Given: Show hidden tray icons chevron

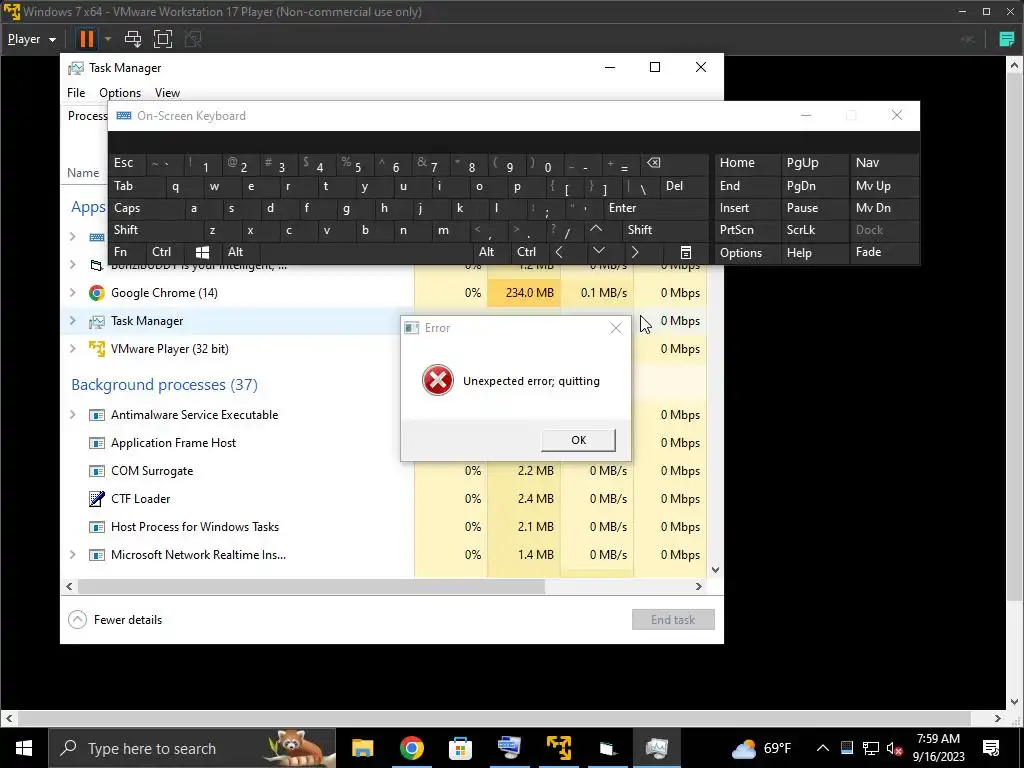Looking at the screenshot, I should [x=823, y=748].
